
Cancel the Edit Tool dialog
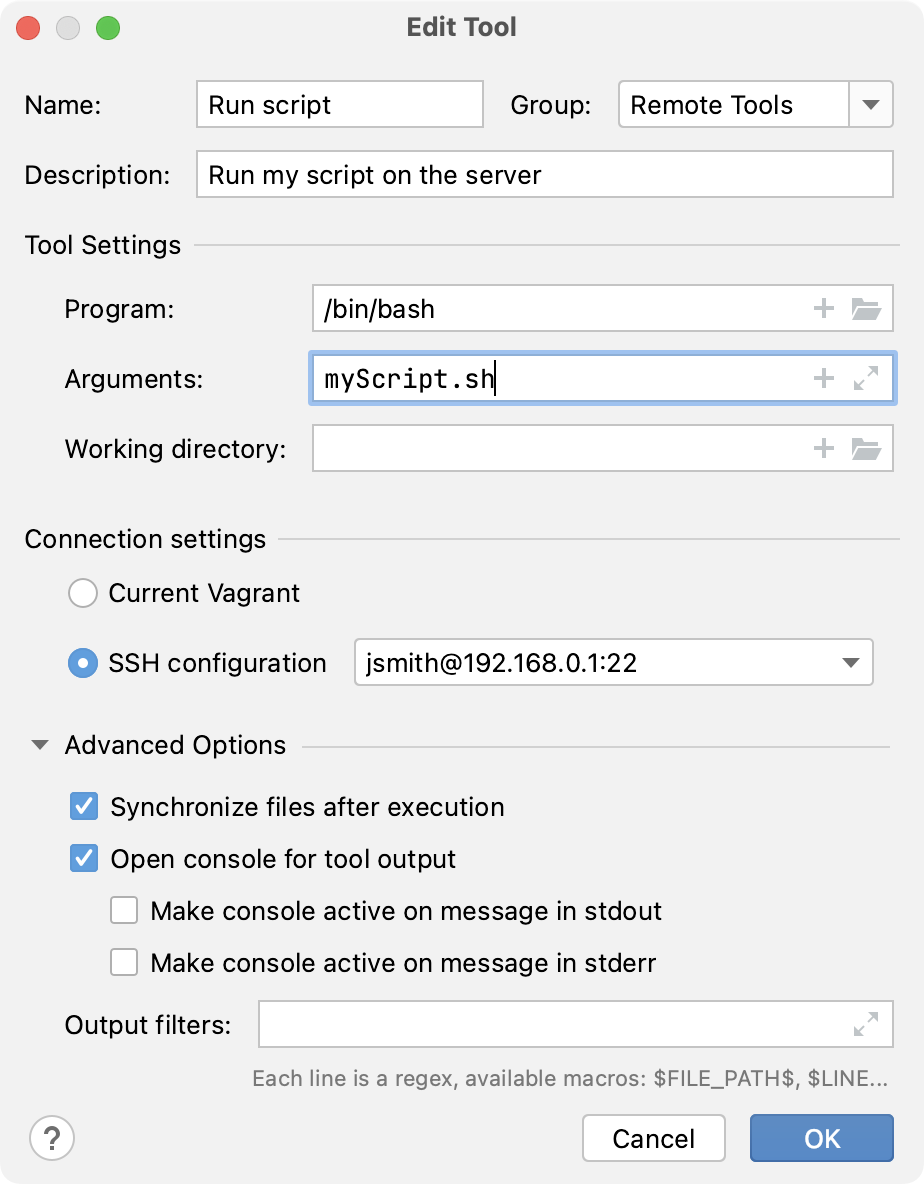click(654, 1138)
